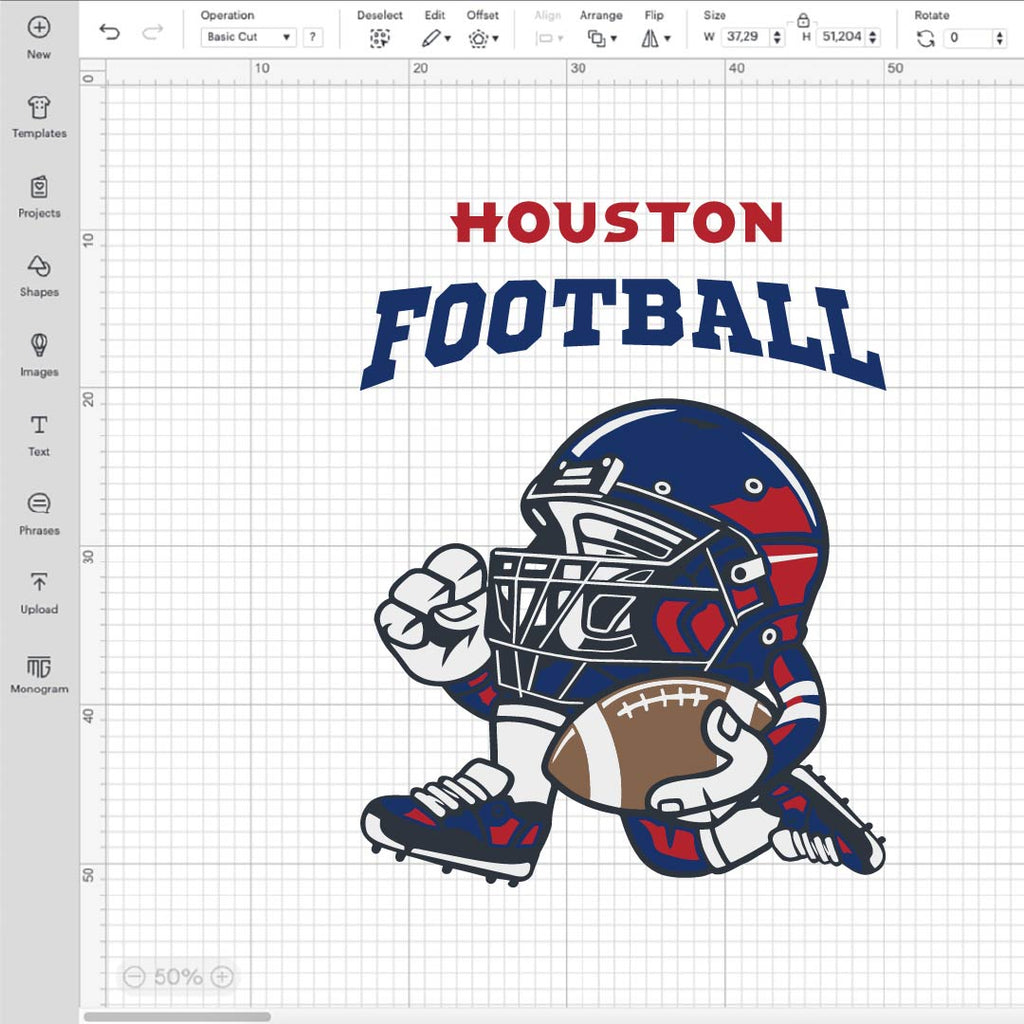
Task: Toggle the size aspect ratio lock
Action: click(802, 20)
